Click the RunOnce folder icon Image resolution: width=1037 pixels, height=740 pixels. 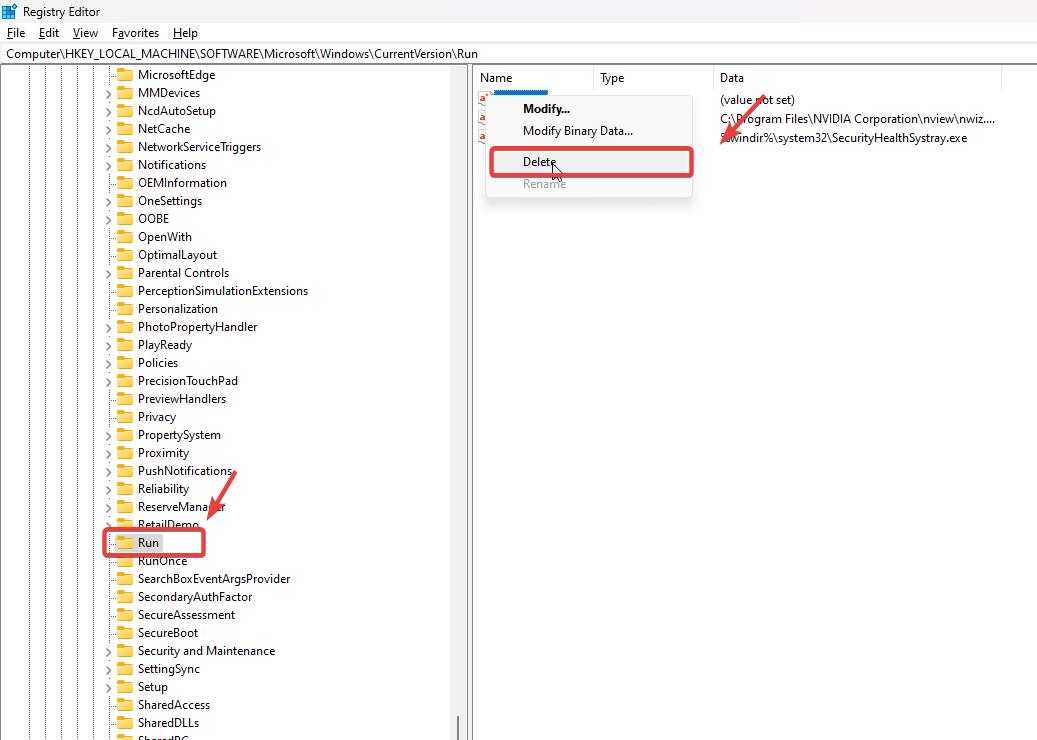coord(125,561)
